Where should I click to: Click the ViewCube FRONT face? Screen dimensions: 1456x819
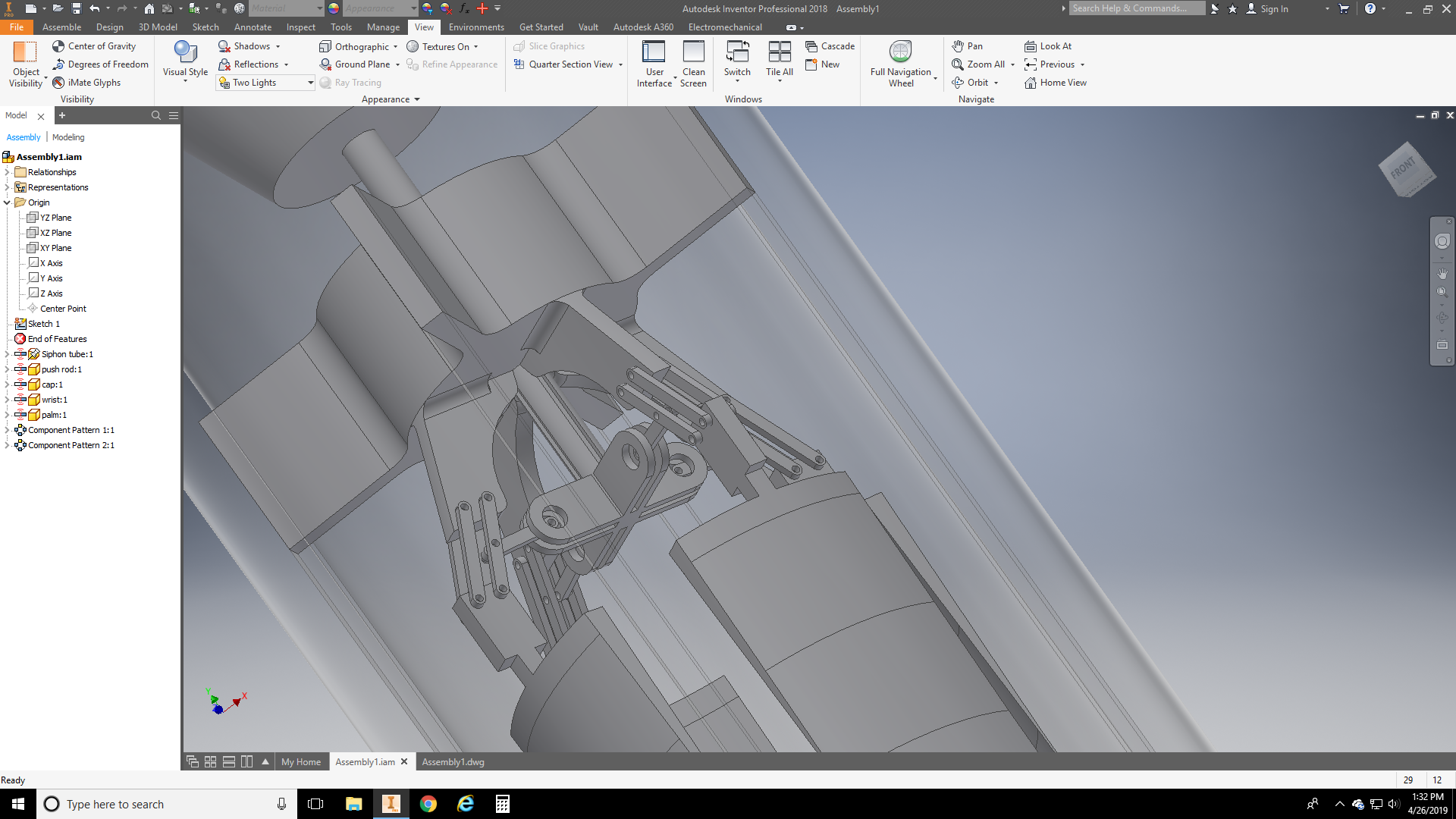[x=1404, y=168]
